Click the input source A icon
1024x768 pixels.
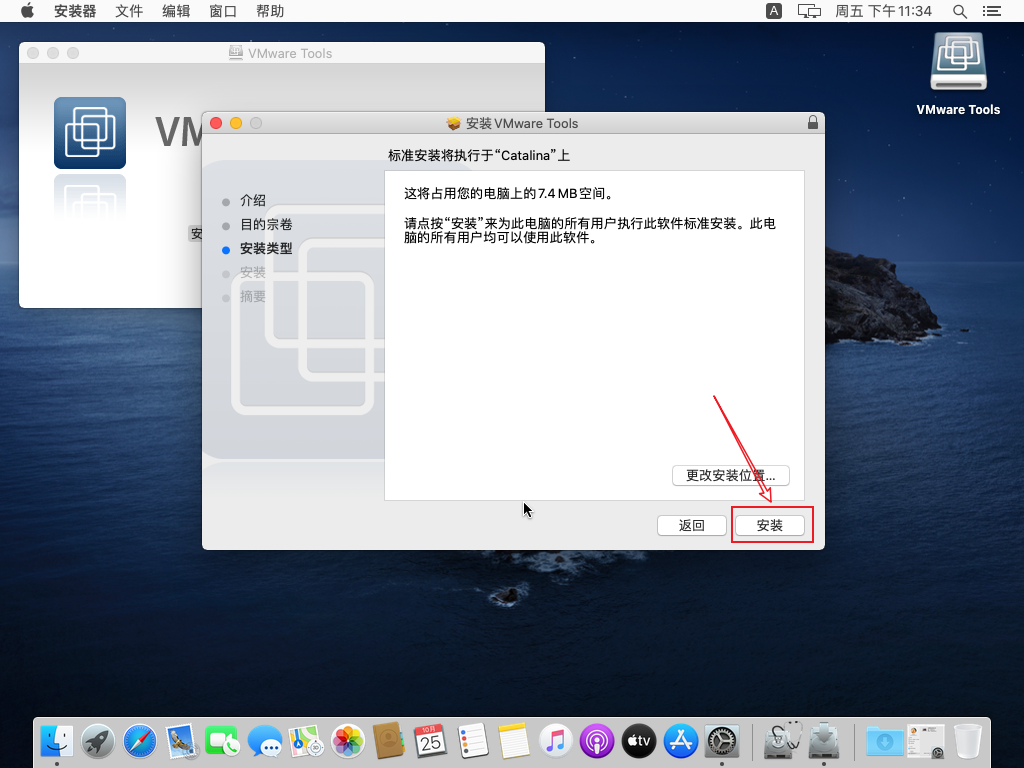click(774, 11)
